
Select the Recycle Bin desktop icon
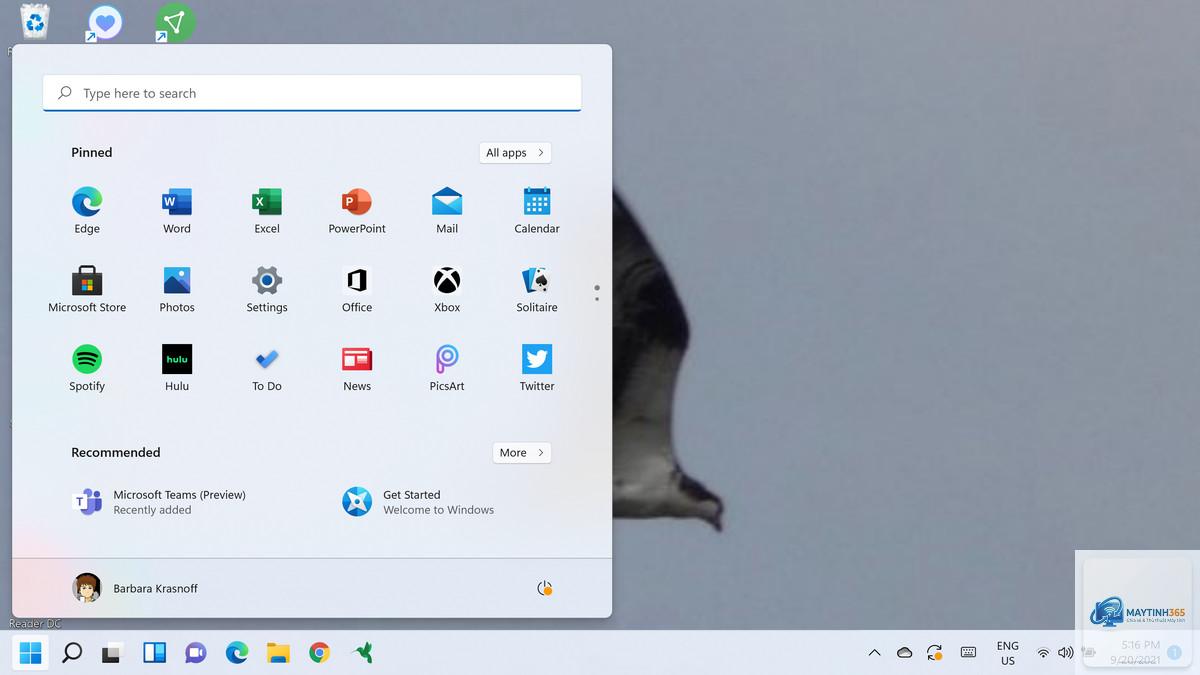pos(35,20)
